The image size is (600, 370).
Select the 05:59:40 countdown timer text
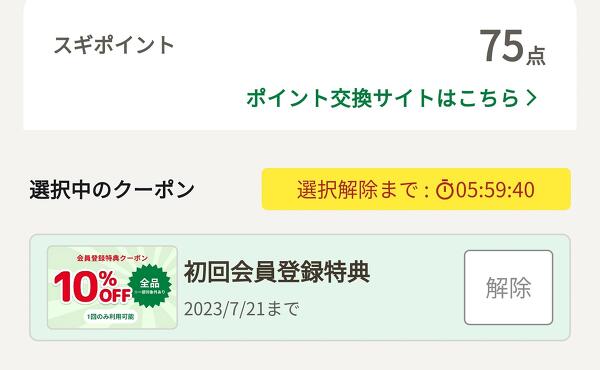point(495,190)
